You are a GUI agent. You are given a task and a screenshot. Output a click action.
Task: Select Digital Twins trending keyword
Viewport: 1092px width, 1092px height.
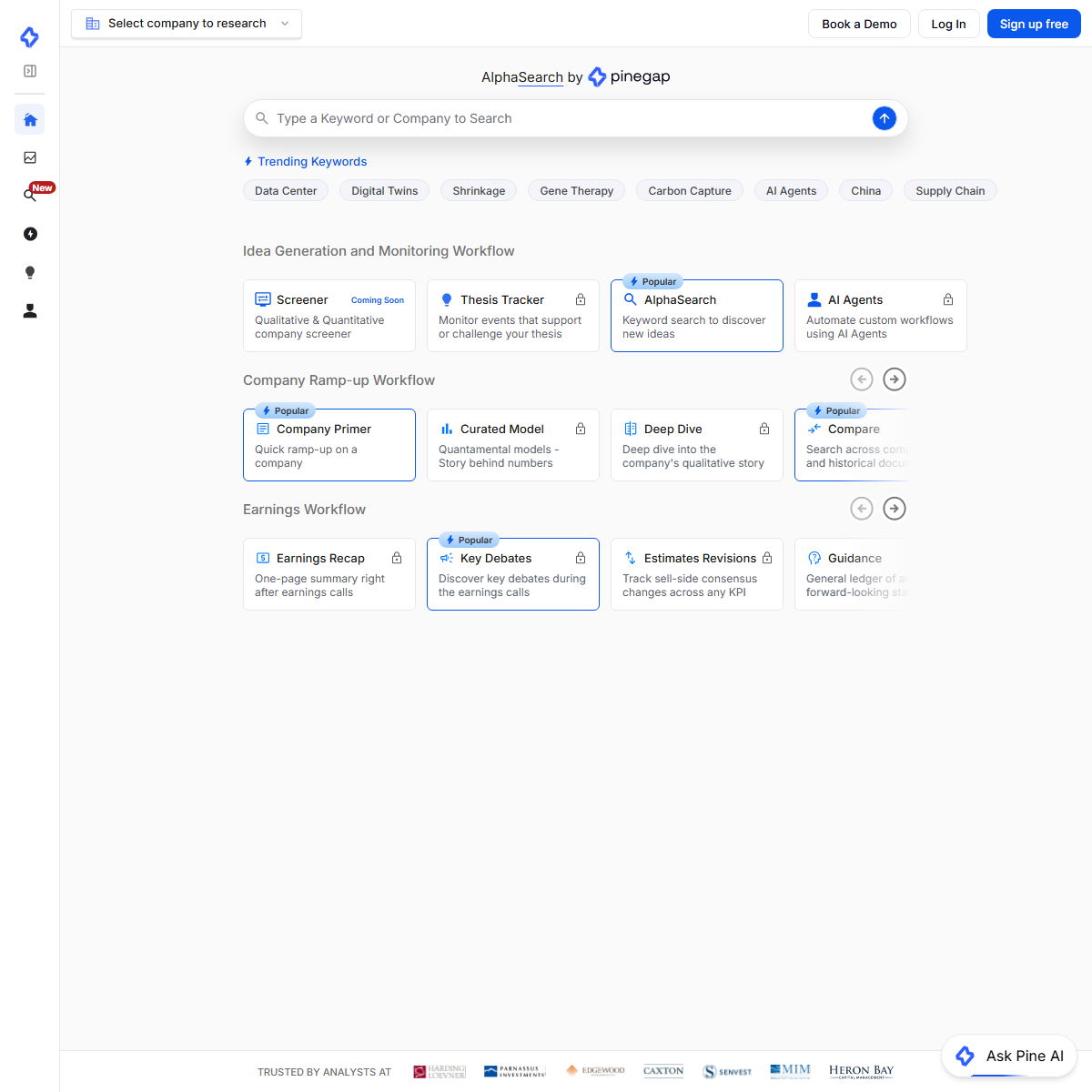(385, 190)
